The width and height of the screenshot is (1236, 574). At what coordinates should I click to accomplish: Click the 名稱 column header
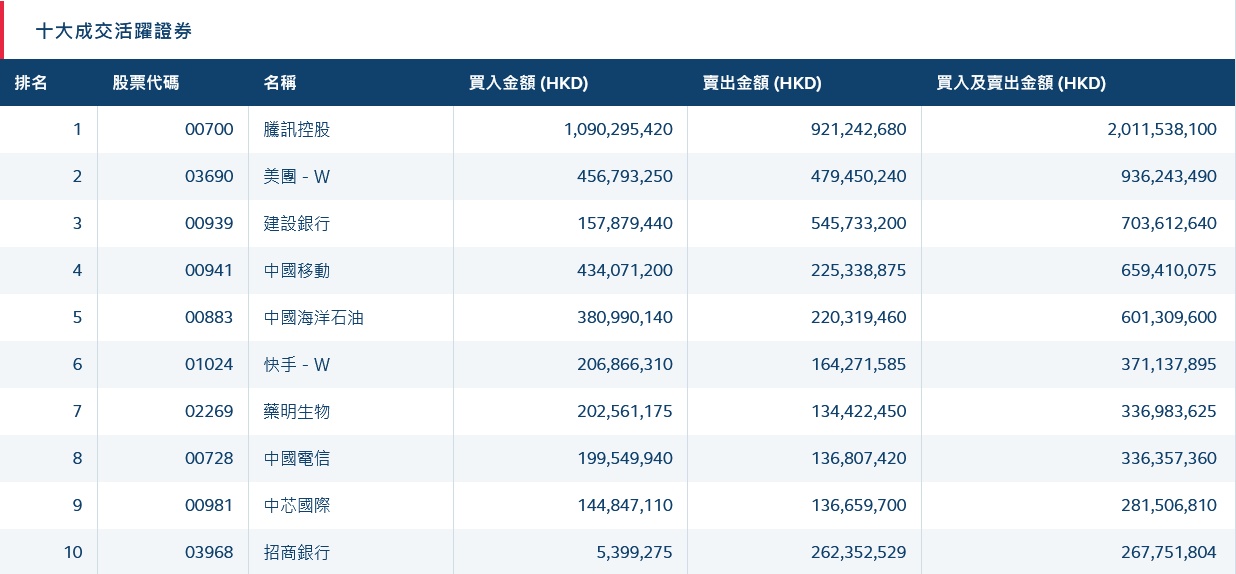[x=280, y=83]
